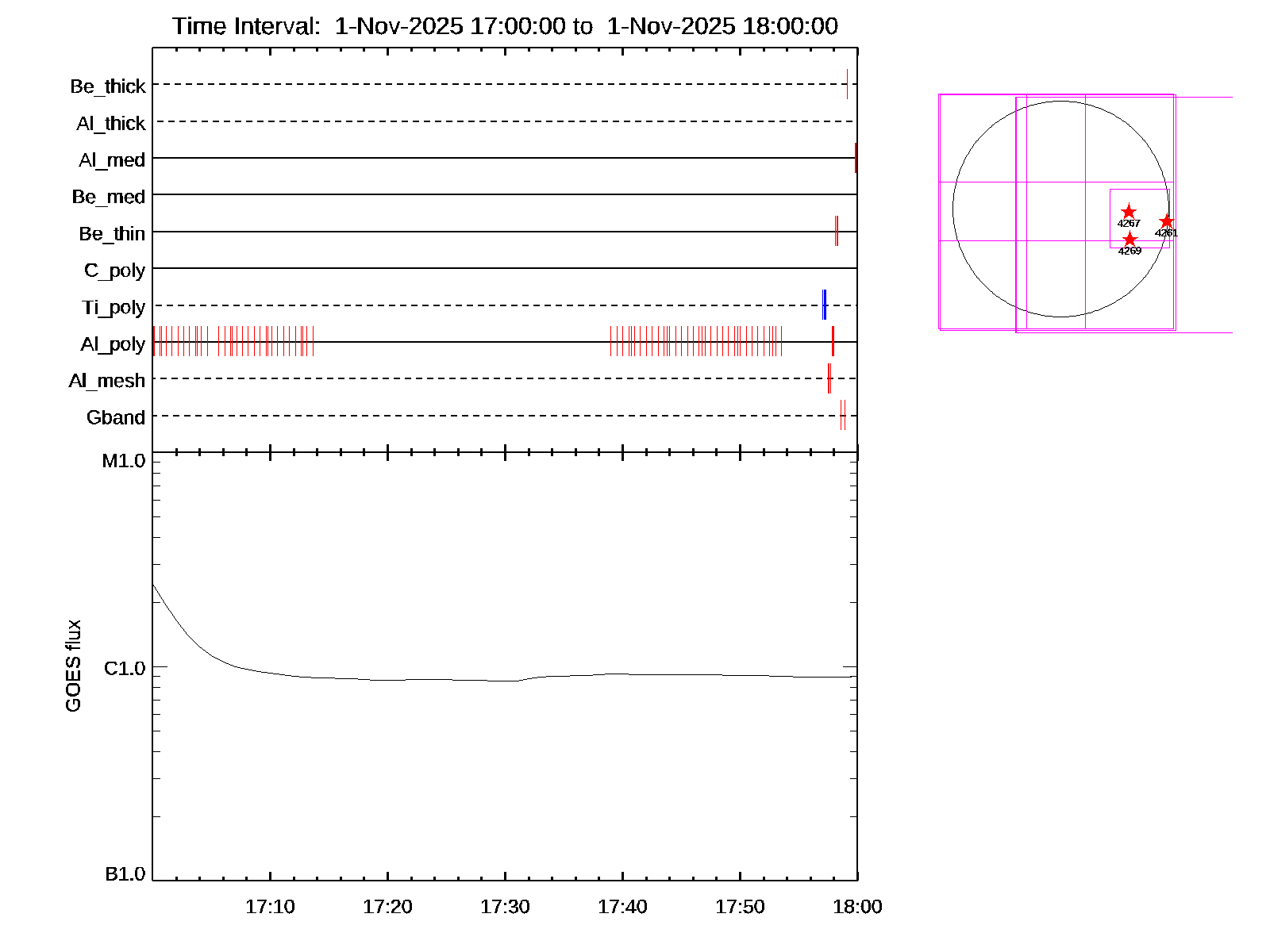Click the Gband exposure marker

pos(843,415)
